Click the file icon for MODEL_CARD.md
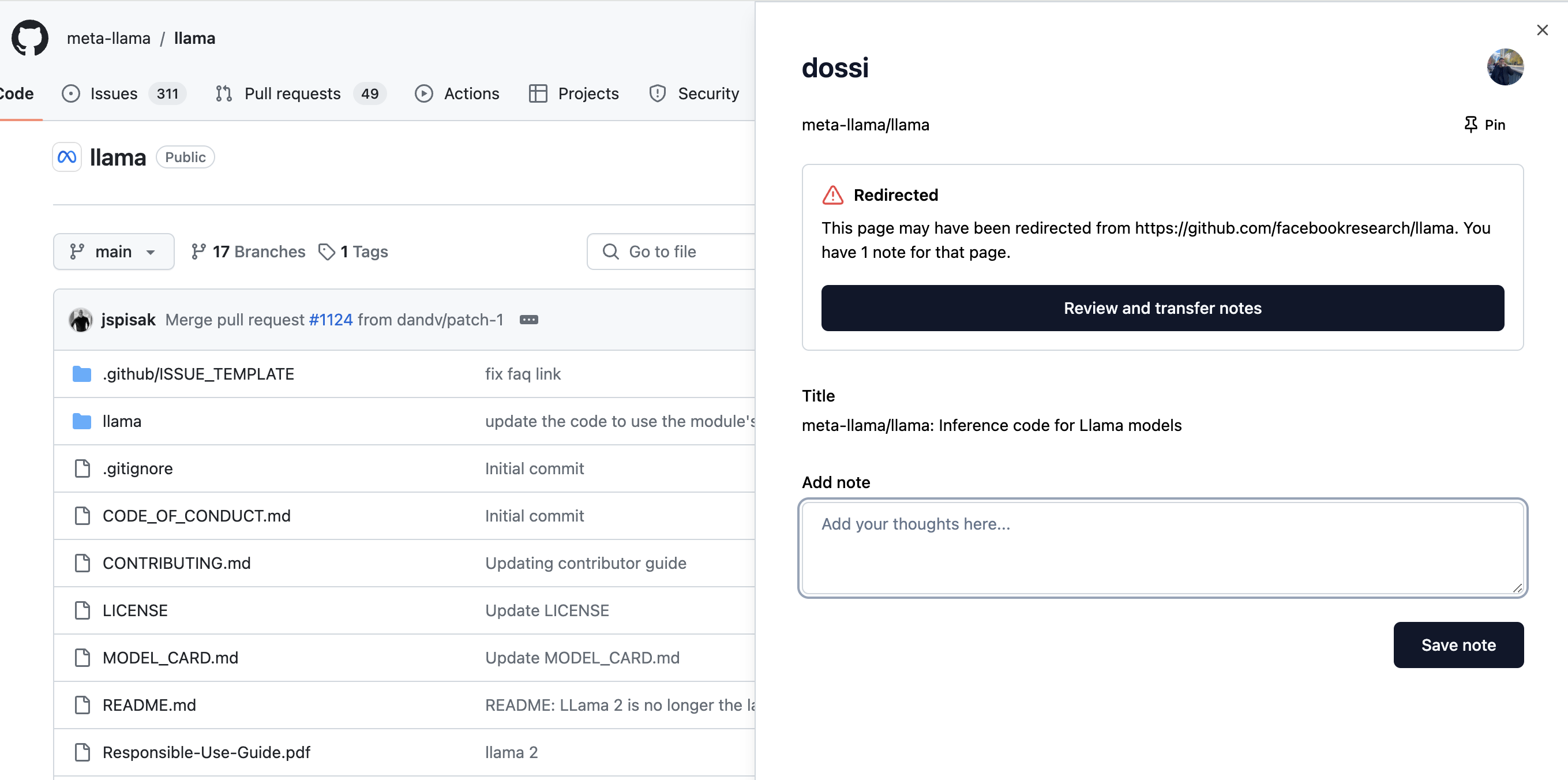Viewport: 1568px width, 780px height. [x=82, y=658]
